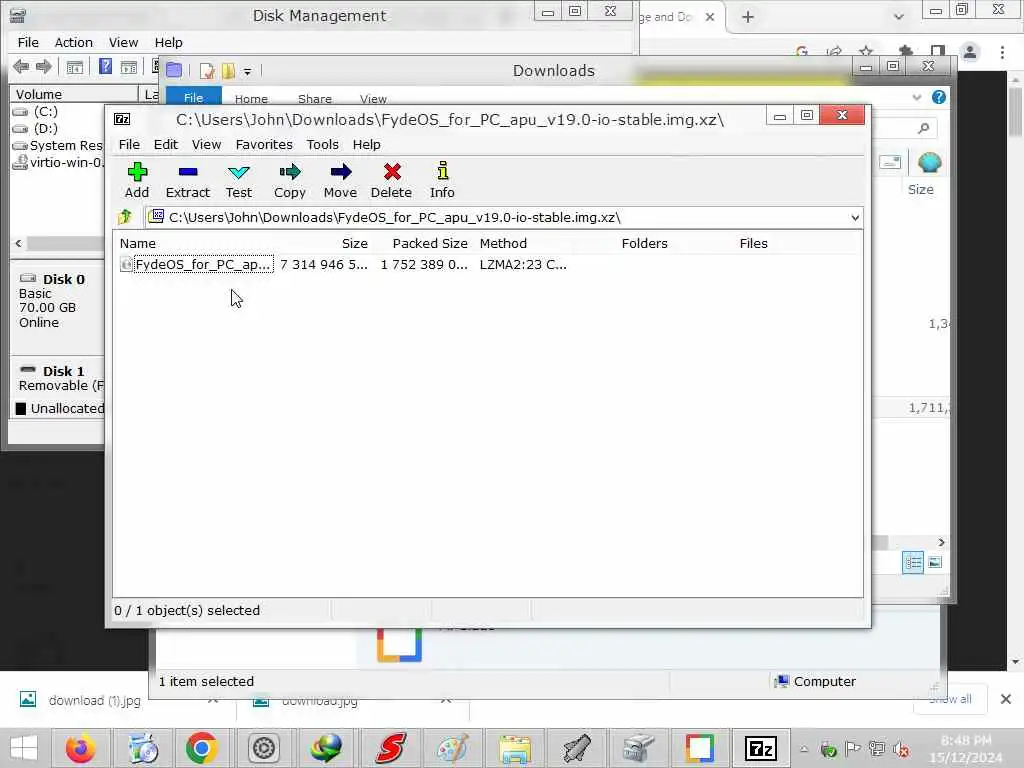The height and width of the screenshot is (768, 1024).
Task: Select the Move tool in 7-Zip
Action: click(x=340, y=180)
